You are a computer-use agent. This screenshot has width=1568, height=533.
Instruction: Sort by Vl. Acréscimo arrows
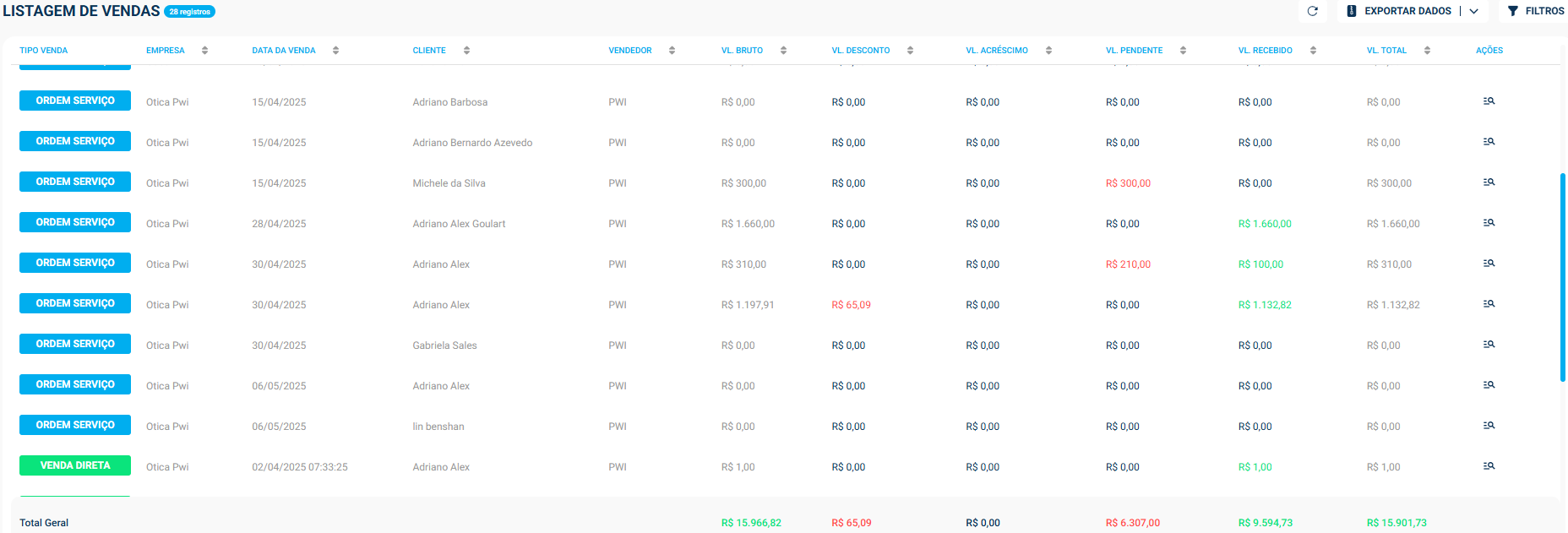pyautogui.click(x=1048, y=51)
